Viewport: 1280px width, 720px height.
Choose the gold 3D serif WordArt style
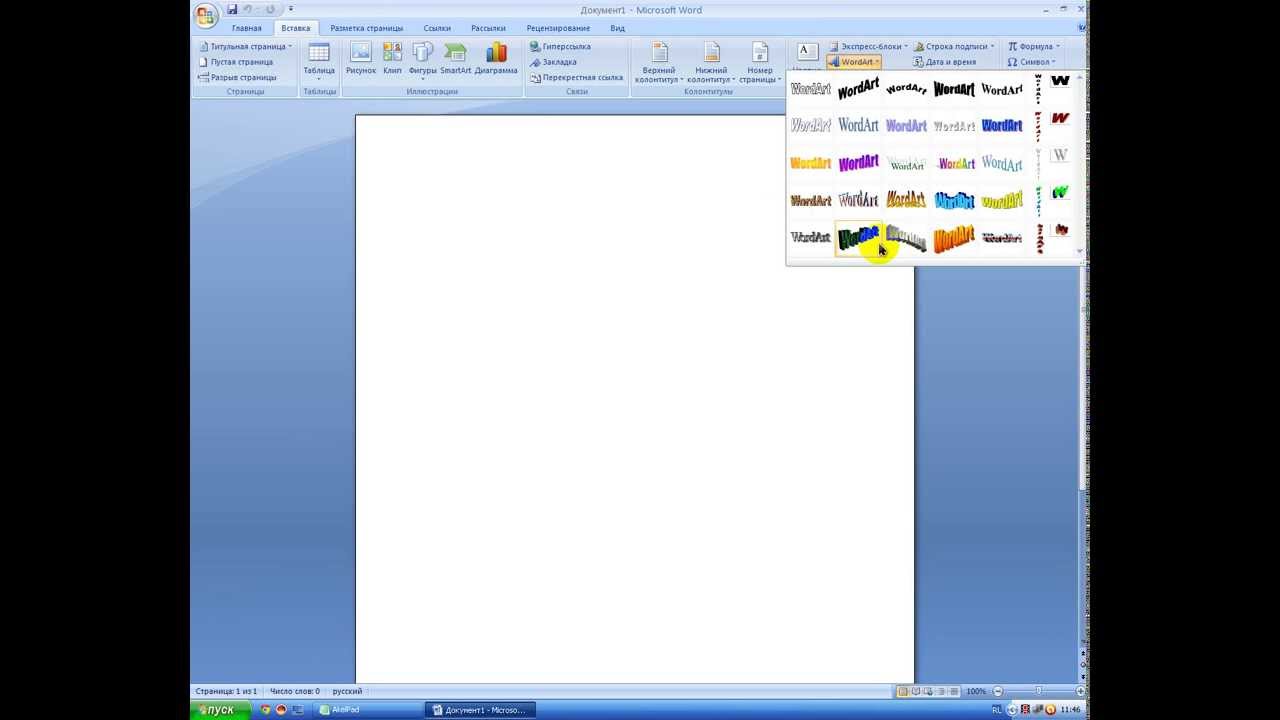click(906, 200)
